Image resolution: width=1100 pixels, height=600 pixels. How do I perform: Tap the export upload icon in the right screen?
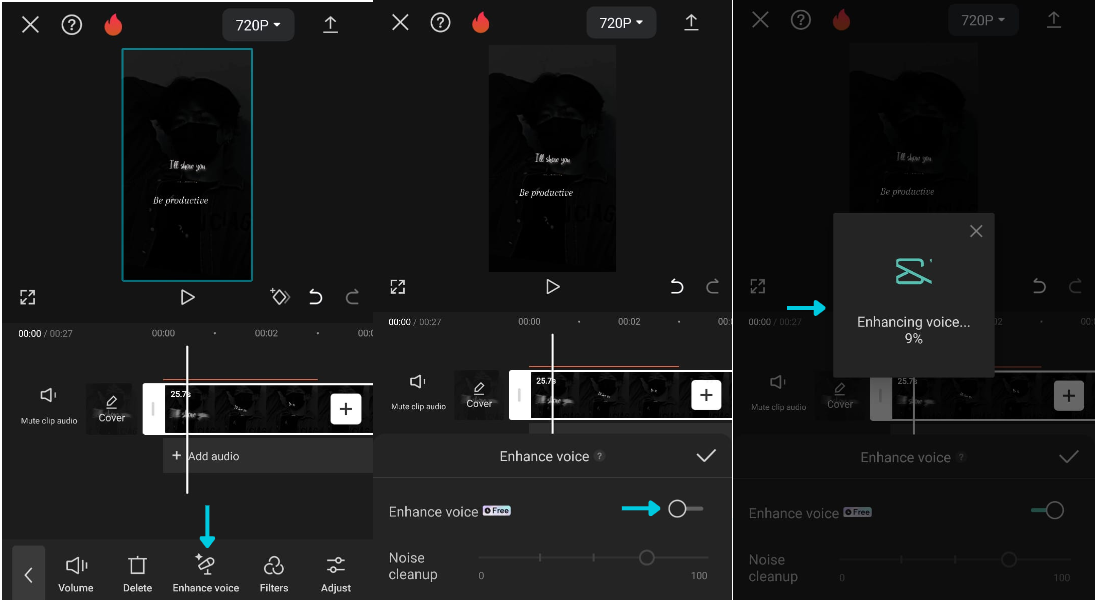point(1054,20)
